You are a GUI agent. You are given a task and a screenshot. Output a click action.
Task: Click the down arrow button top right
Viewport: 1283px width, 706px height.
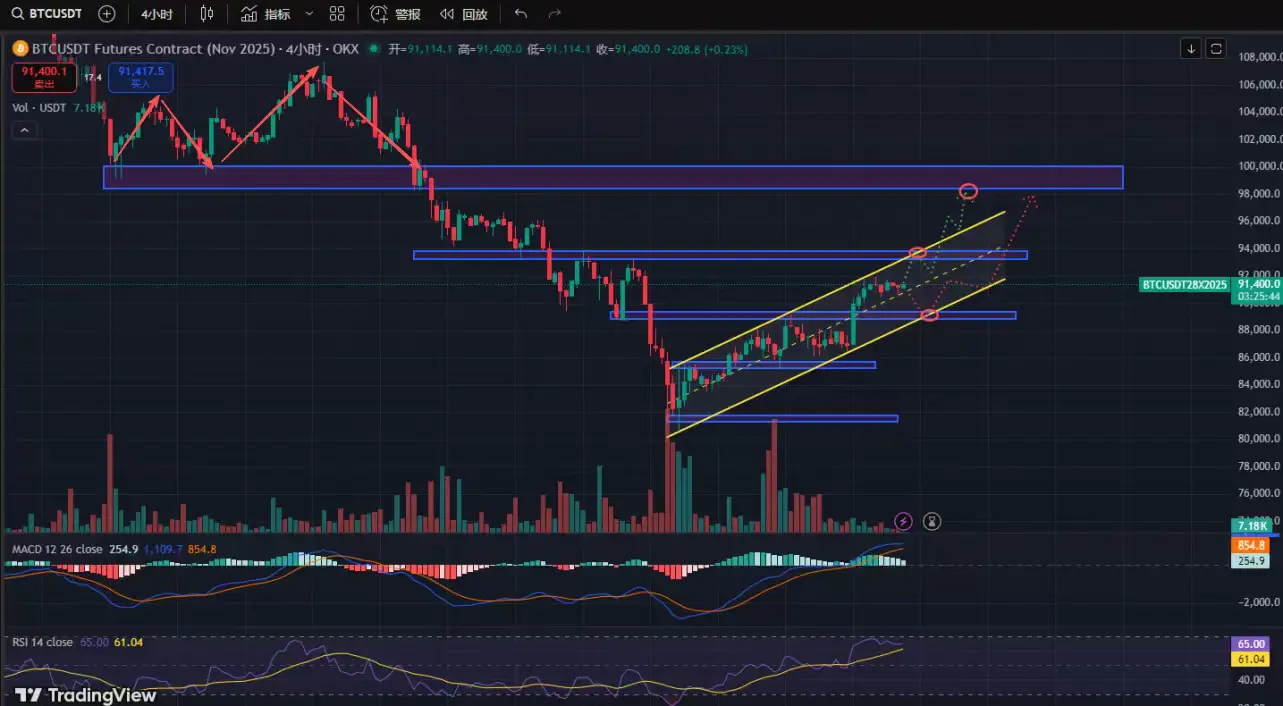pos(1190,48)
